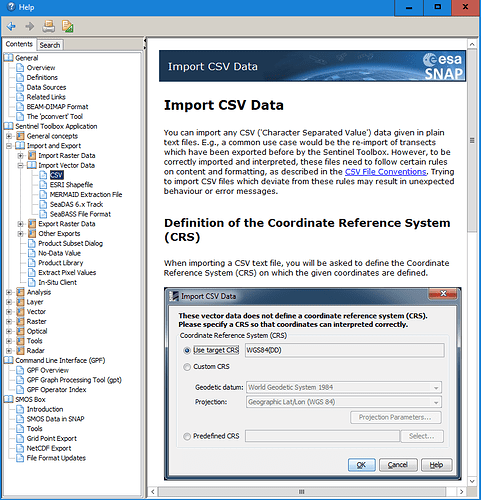Select the Custom CRS radio button

[187, 367]
